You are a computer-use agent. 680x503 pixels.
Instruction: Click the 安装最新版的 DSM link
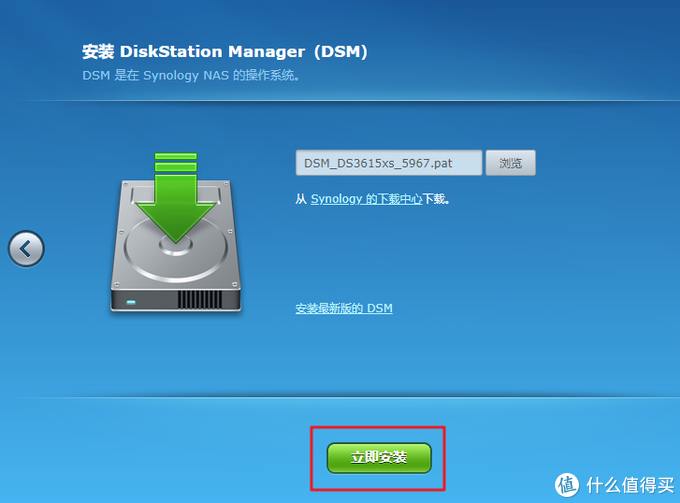(344, 308)
